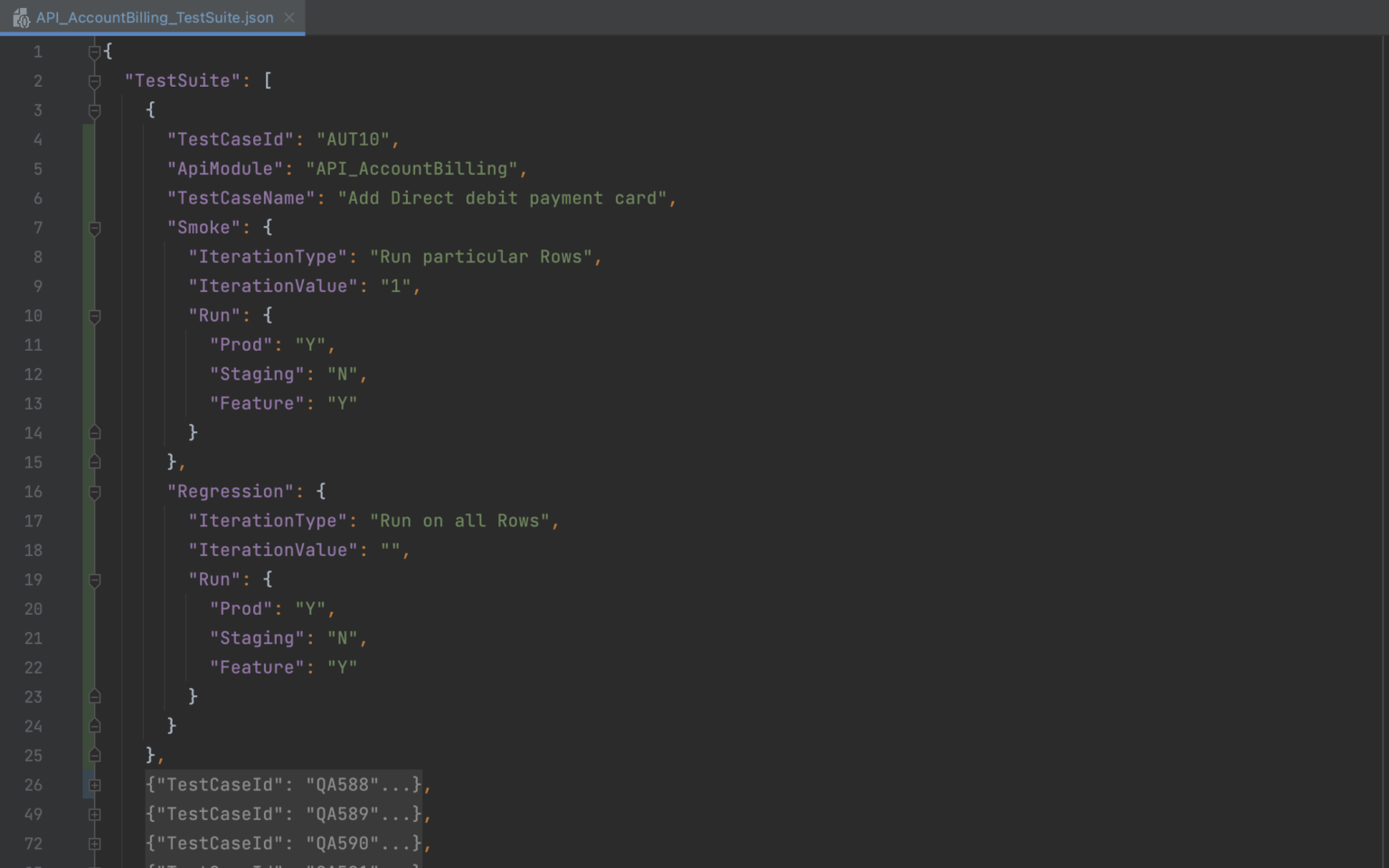Expand the collapsed QA590 test case

pyautogui.click(x=95, y=844)
